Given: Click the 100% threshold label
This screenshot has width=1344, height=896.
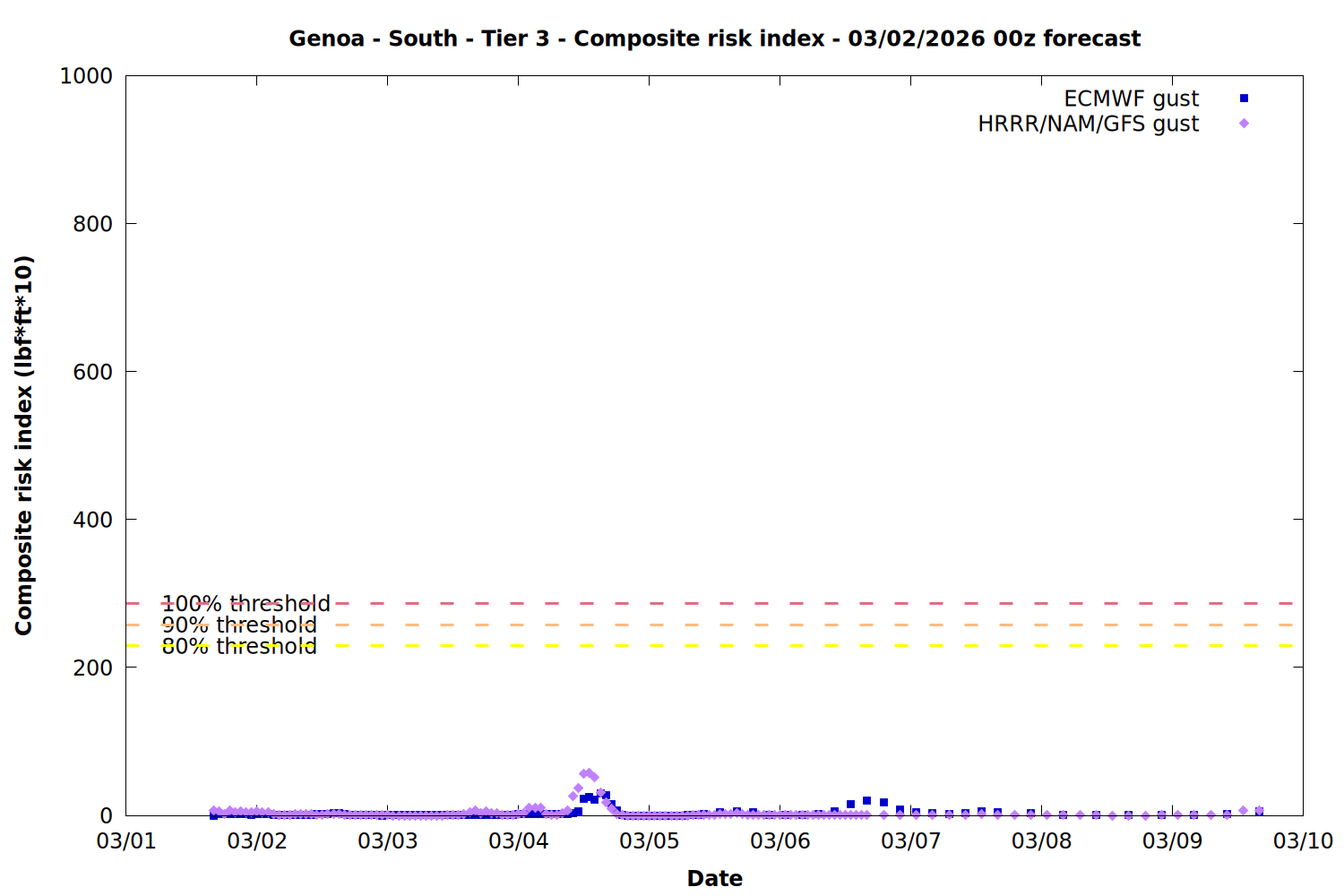Looking at the screenshot, I should tap(246, 604).
